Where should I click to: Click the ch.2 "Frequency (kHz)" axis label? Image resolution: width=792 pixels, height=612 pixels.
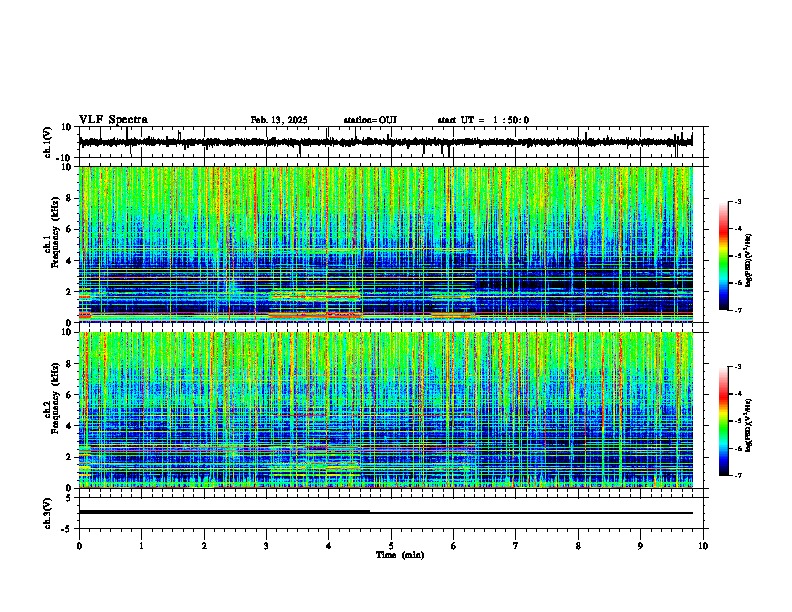tap(55, 398)
